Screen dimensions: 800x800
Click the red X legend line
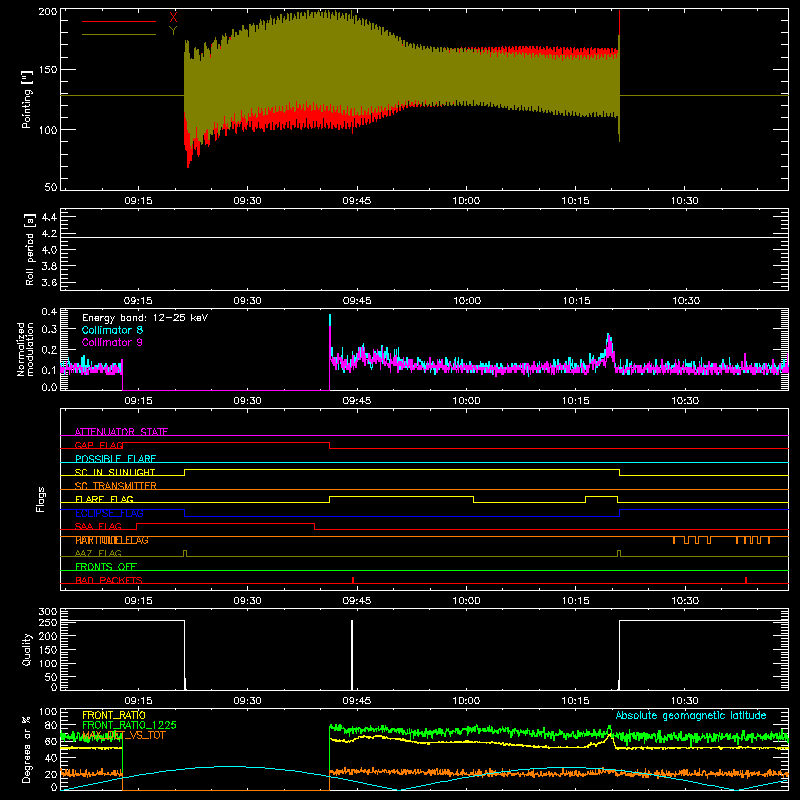click(x=118, y=21)
